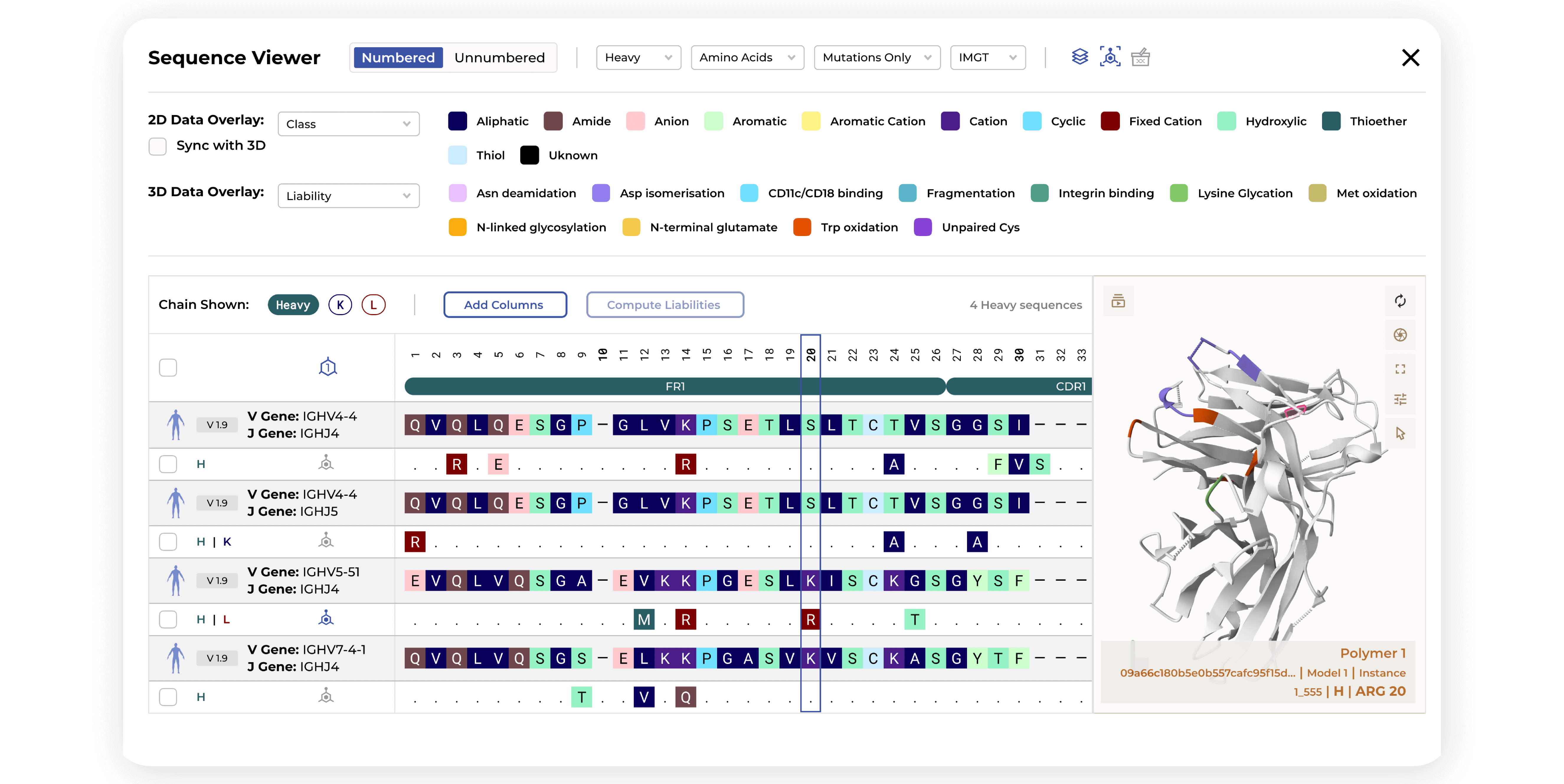This screenshot has height=784, width=1564.
Task: Click the Q mutation in last H row
Action: (686, 697)
